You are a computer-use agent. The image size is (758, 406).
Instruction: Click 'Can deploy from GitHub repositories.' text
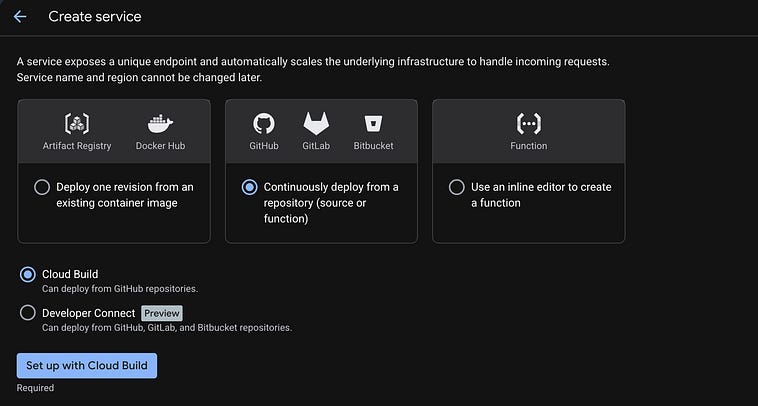(120, 289)
